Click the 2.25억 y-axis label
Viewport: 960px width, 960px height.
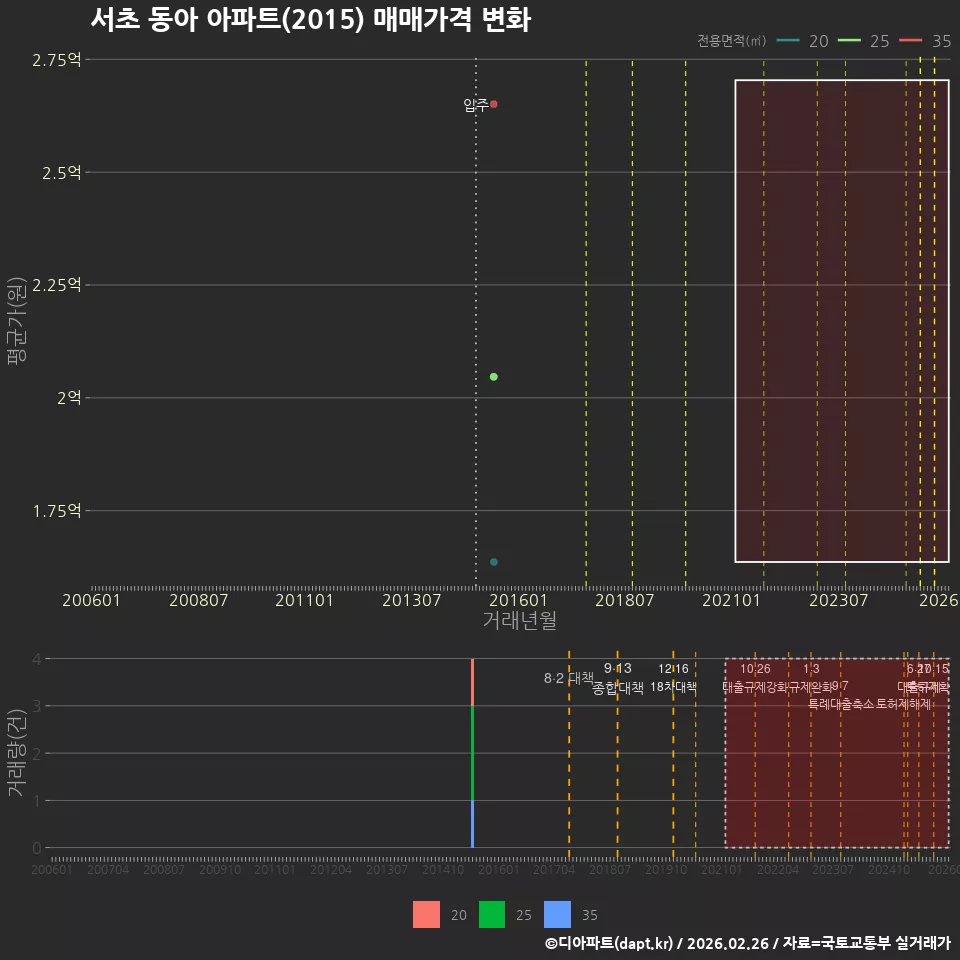point(56,285)
